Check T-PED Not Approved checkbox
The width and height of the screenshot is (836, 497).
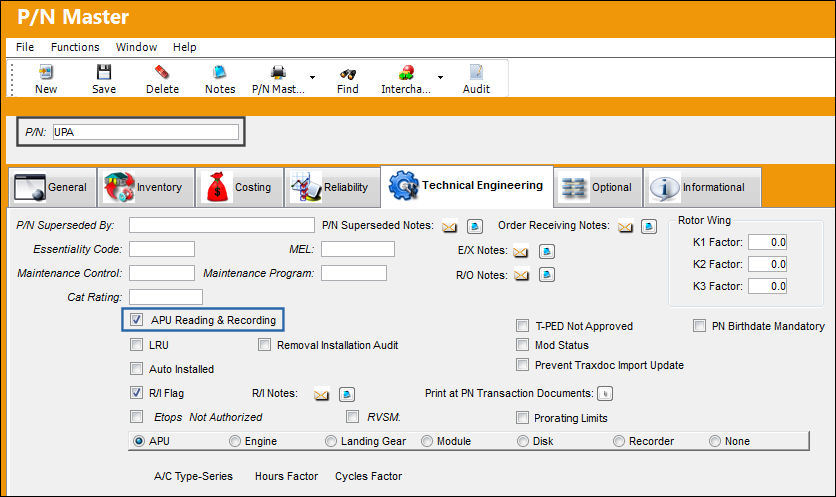[x=522, y=325]
